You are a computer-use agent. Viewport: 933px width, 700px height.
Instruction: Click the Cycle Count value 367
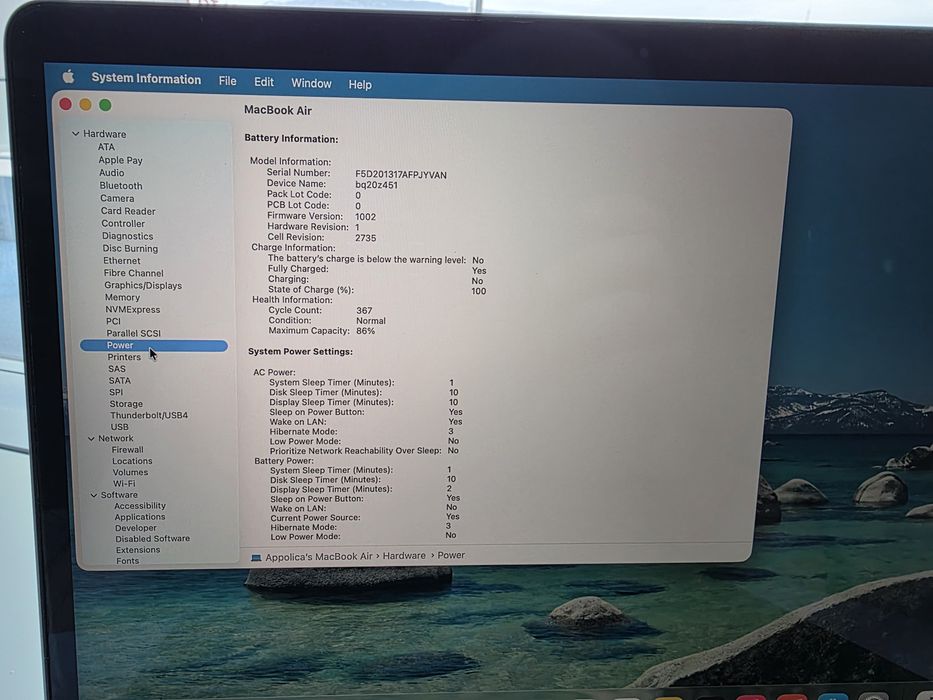click(x=364, y=310)
